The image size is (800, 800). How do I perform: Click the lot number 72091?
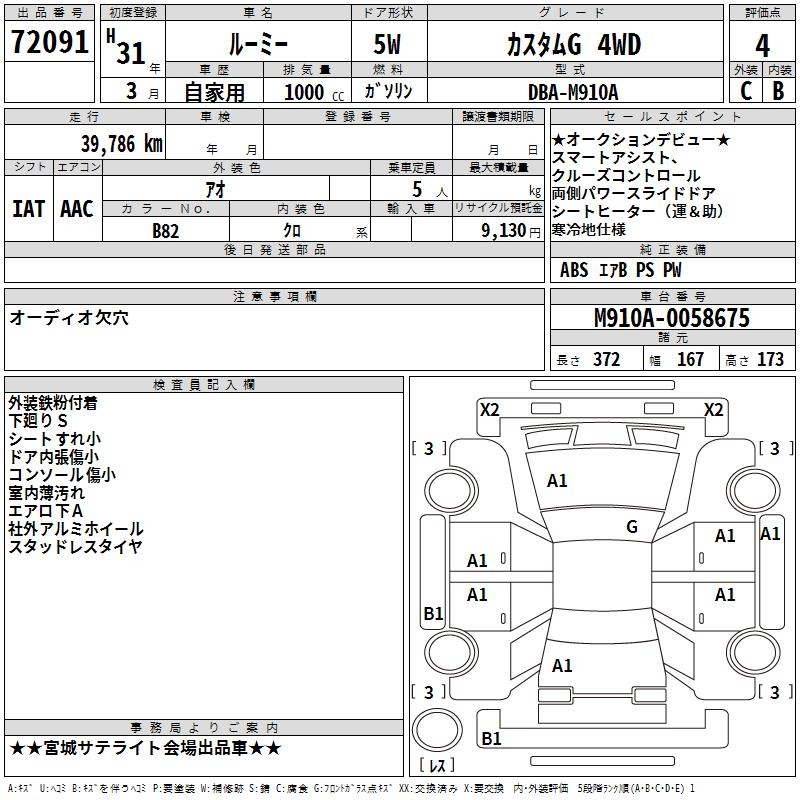49,41
